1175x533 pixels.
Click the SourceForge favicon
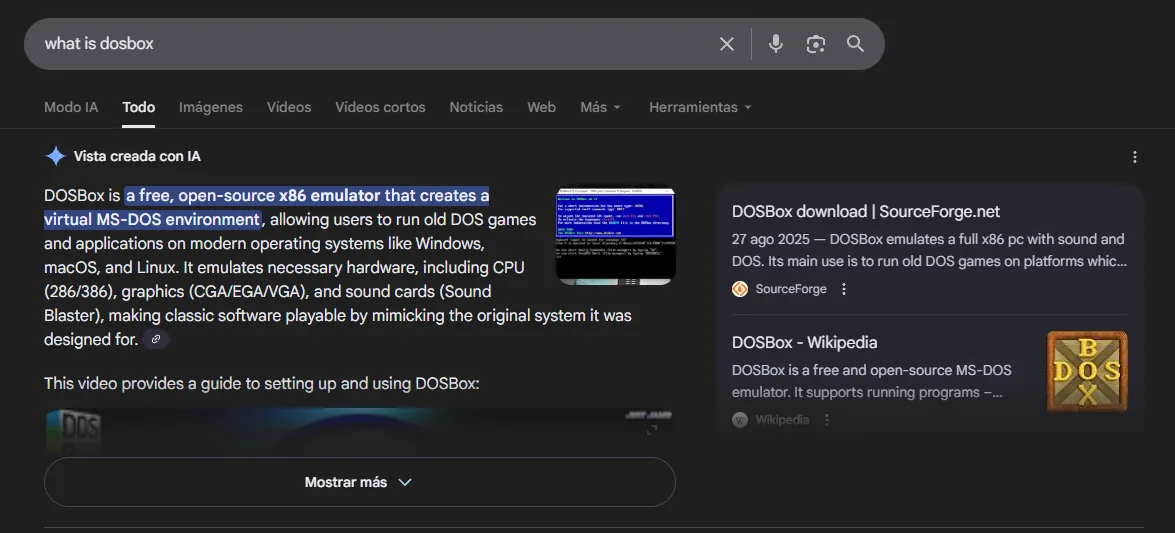coord(740,289)
